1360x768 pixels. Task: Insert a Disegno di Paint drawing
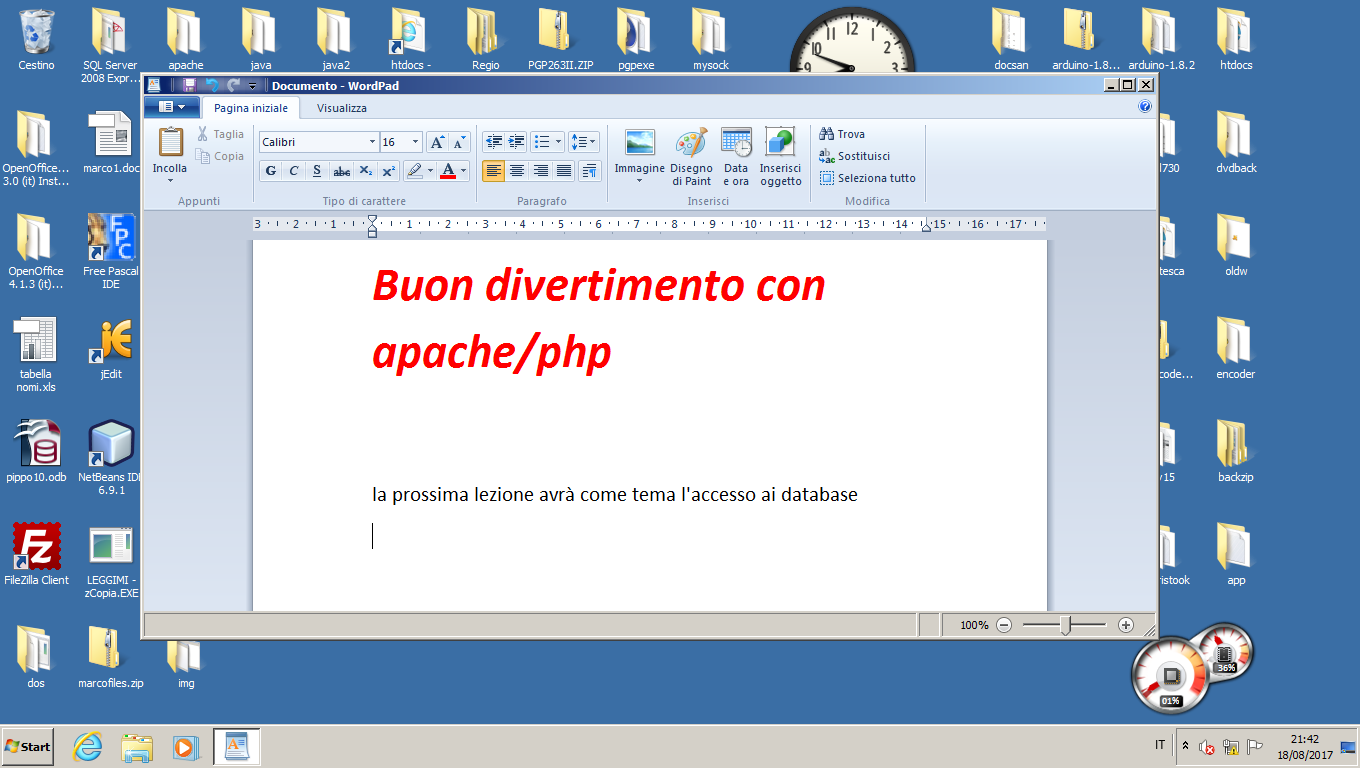coord(691,157)
